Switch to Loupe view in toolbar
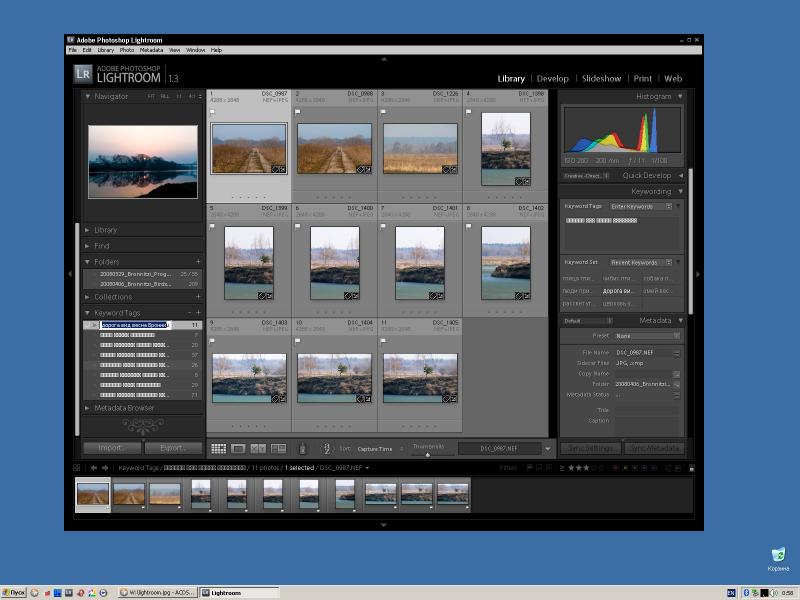 coord(238,448)
